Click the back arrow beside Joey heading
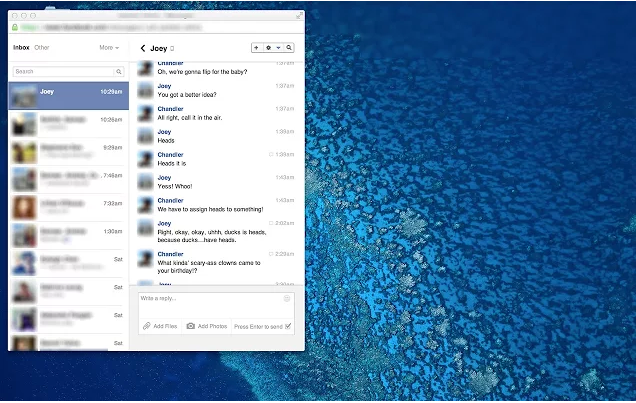This screenshot has height=403, width=636. (143, 48)
